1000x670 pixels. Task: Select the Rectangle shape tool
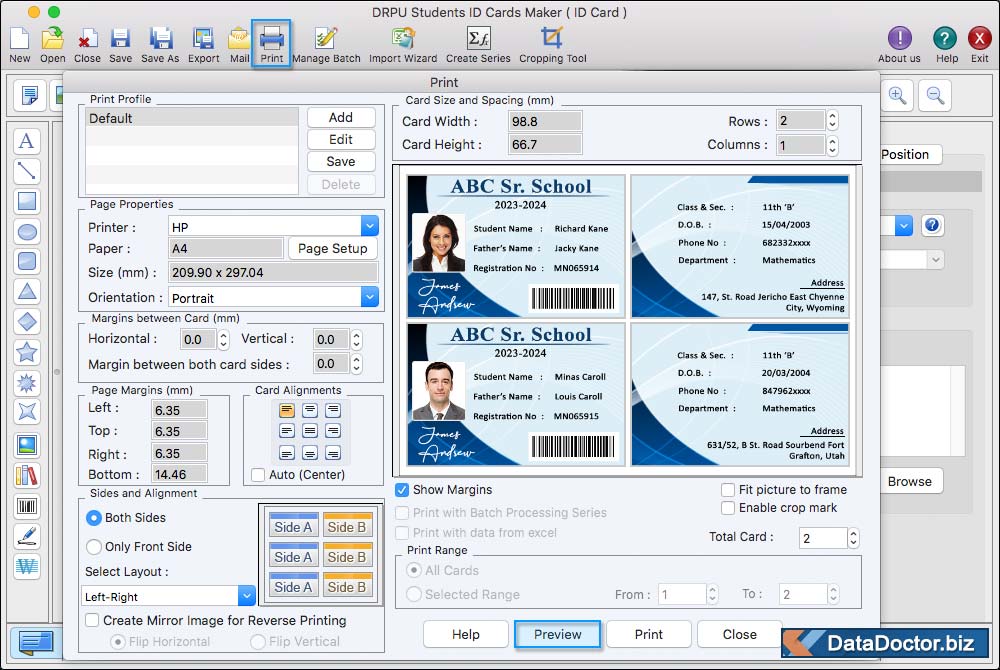(27, 201)
